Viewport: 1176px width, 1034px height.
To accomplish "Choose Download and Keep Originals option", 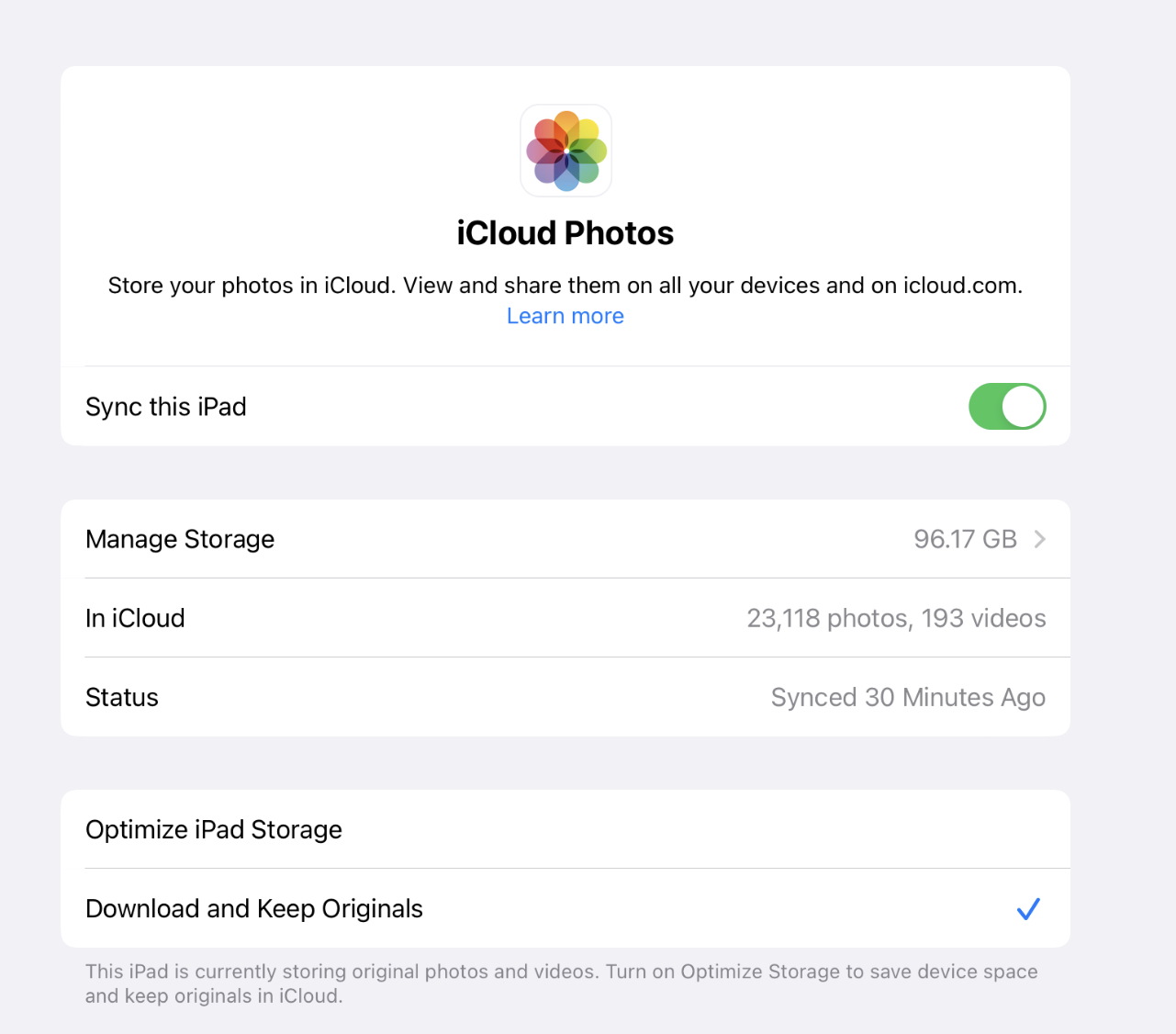I will [x=566, y=908].
